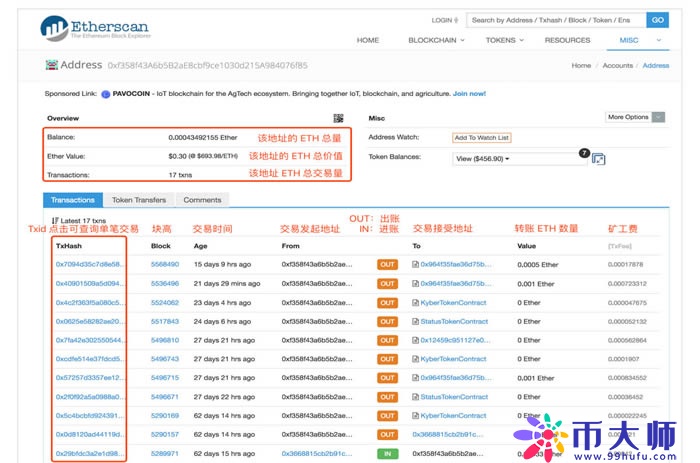Screen dimensions: 700x463
Task: Open the Home breadcrumb link
Action: click(x=581, y=66)
